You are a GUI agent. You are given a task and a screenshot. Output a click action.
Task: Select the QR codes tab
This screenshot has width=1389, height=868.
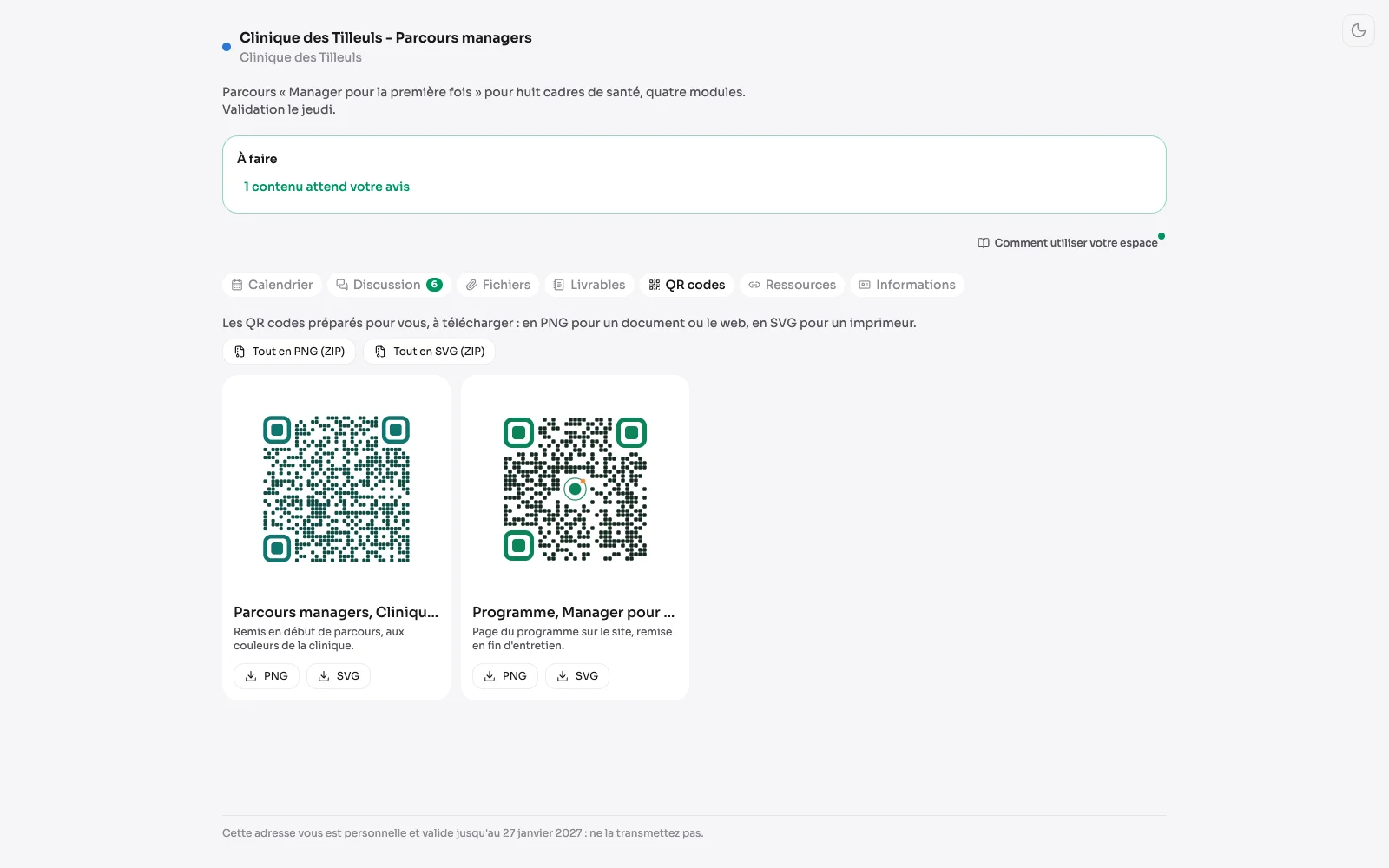tap(687, 285)
